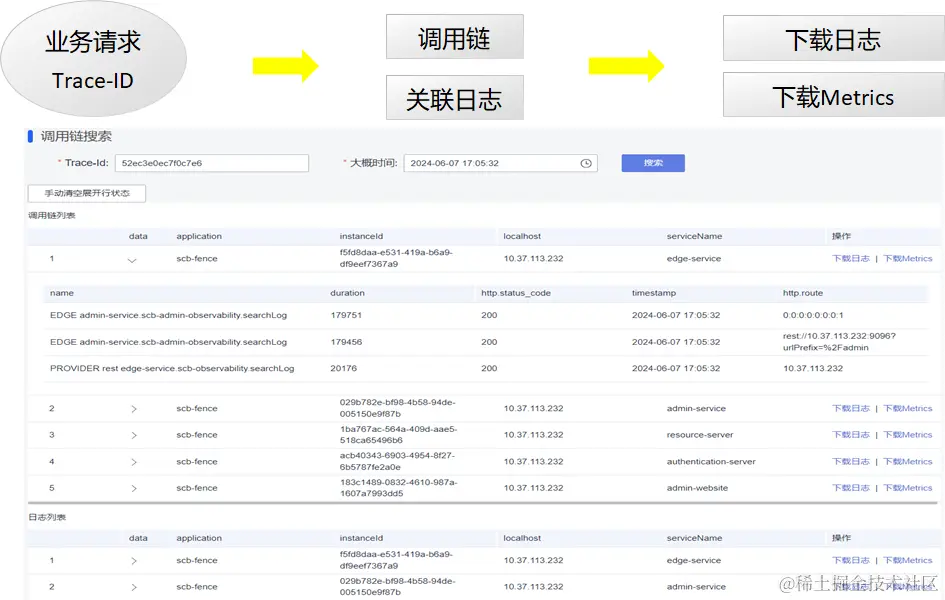Click the blue 搜索 search button
945x600 pixels.
point(653,163)
